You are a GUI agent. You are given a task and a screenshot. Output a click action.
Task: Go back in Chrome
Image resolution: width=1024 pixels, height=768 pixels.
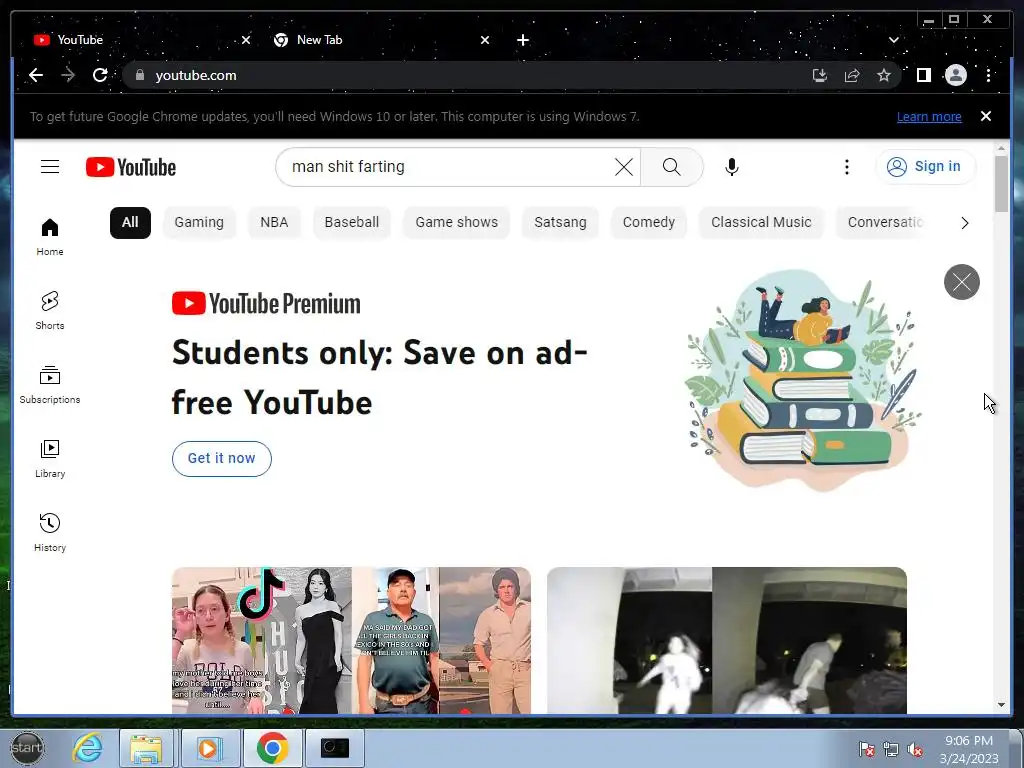click(x=36, y=75)
